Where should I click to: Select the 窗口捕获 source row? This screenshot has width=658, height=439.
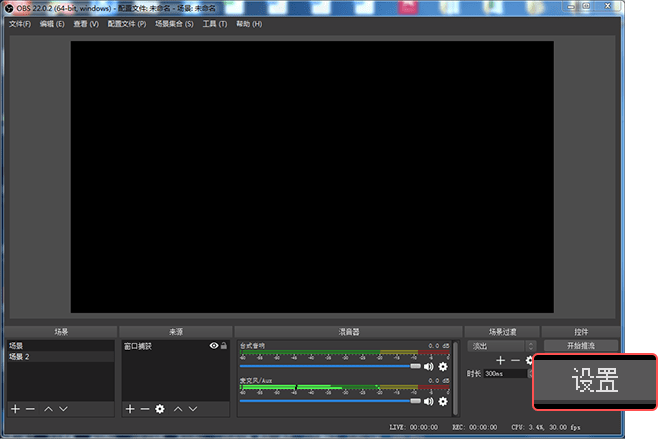(175, 346)
